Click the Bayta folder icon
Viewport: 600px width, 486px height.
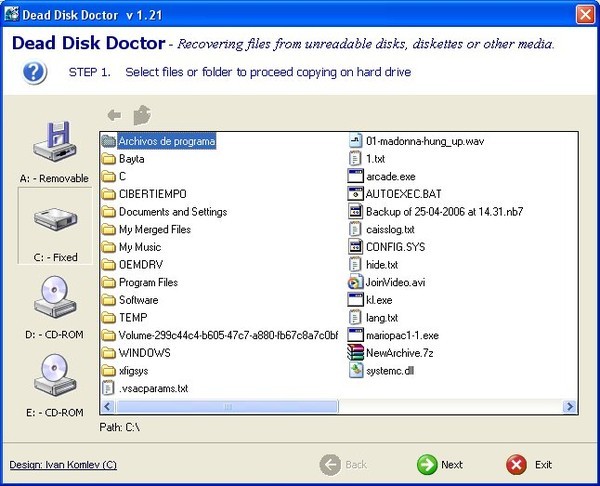109,159
